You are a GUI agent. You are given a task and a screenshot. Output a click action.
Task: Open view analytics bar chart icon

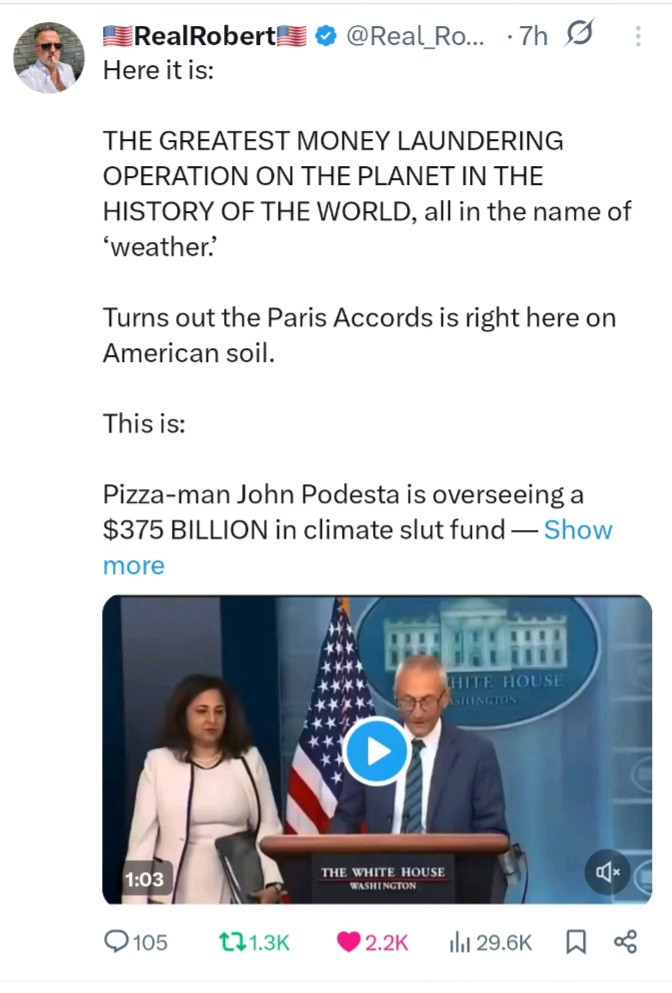coord(461,941)
